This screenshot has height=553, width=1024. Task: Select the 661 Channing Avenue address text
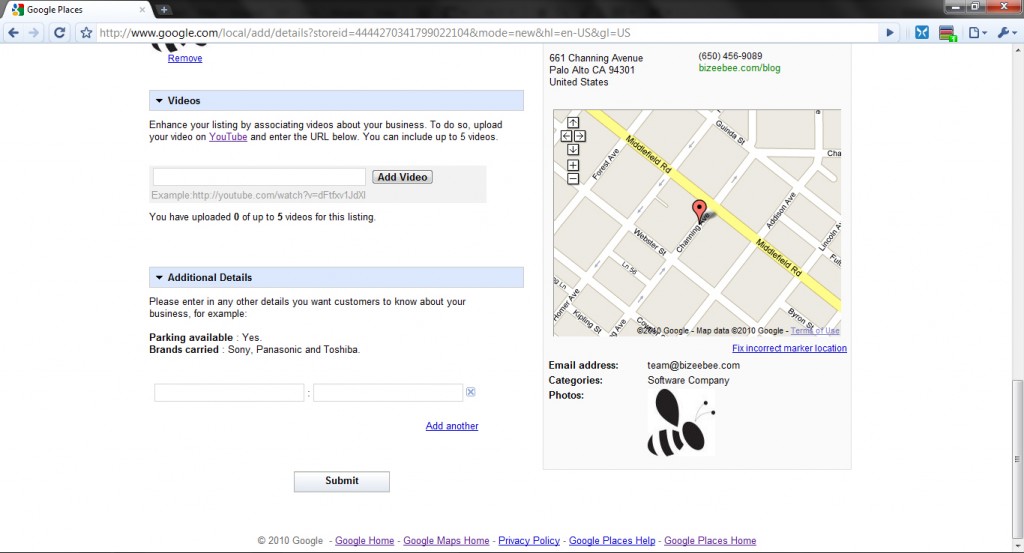point(596,58)
